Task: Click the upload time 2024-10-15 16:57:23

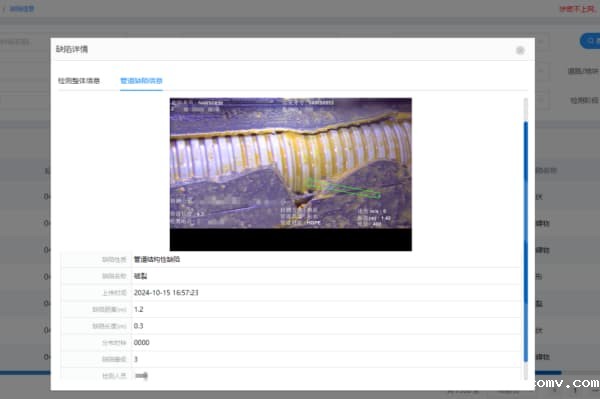Action: (166, 293)
